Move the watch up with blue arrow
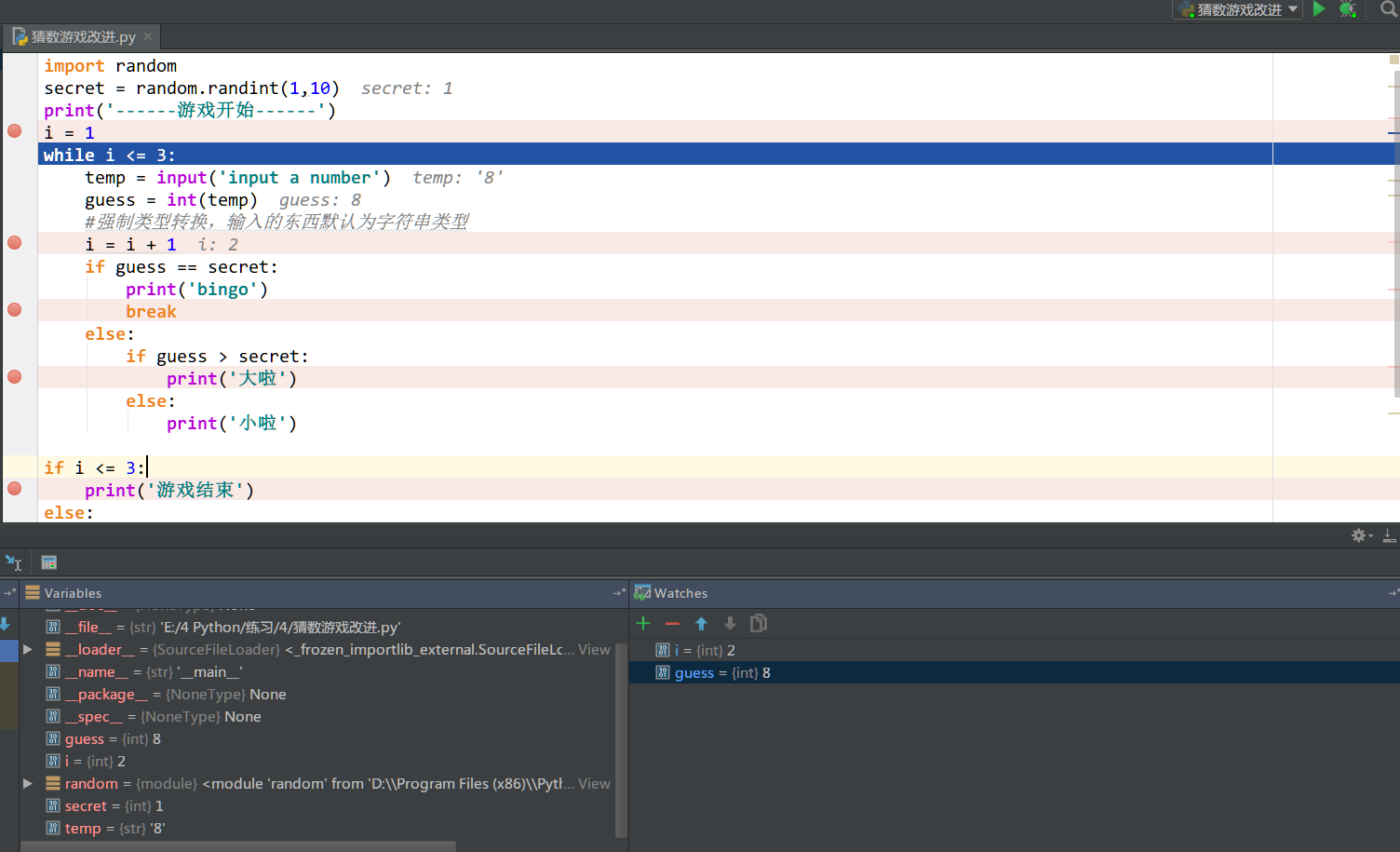Screen dimensions: 1400x852 [x=701, y=623]
